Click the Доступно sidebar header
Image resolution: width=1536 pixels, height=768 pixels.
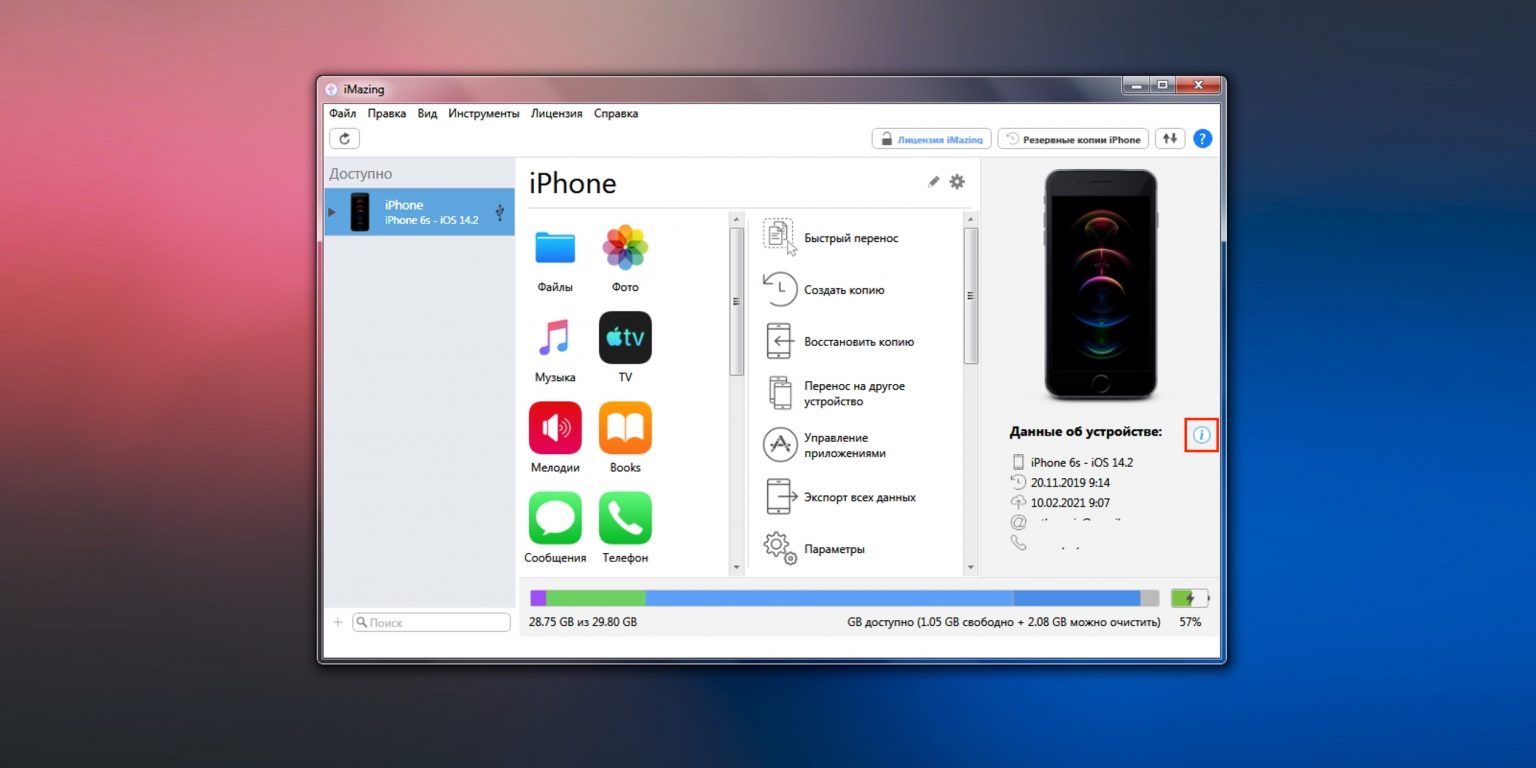tap(361, 174)
